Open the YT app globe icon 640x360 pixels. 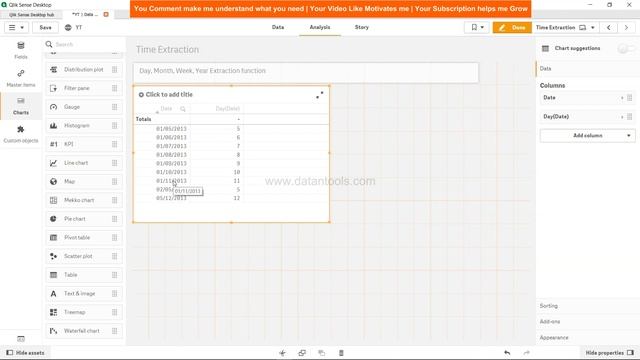click(x=68, y=27)
